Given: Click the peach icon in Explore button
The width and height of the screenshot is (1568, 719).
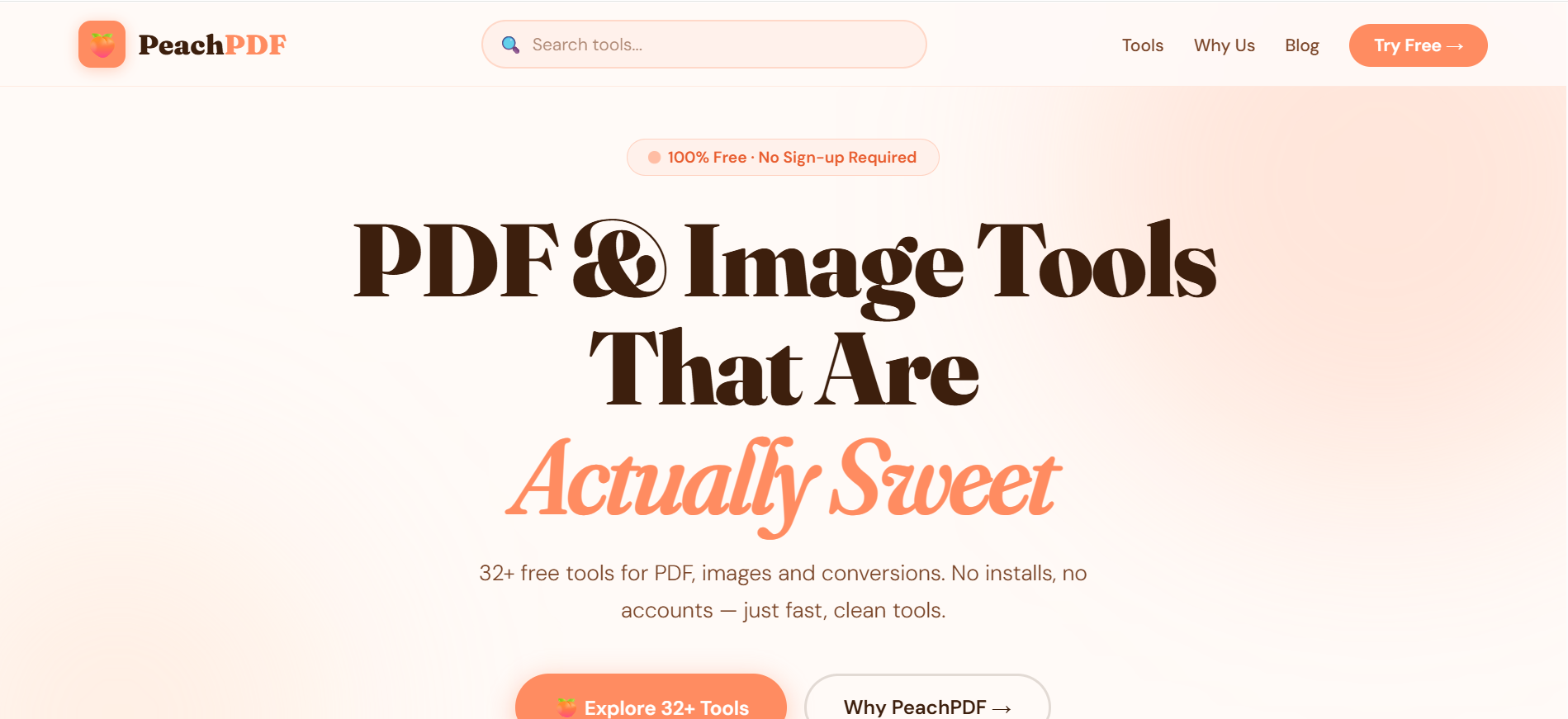Looking at the screenshot, I should pyautogui.click(x=566, y=707).
